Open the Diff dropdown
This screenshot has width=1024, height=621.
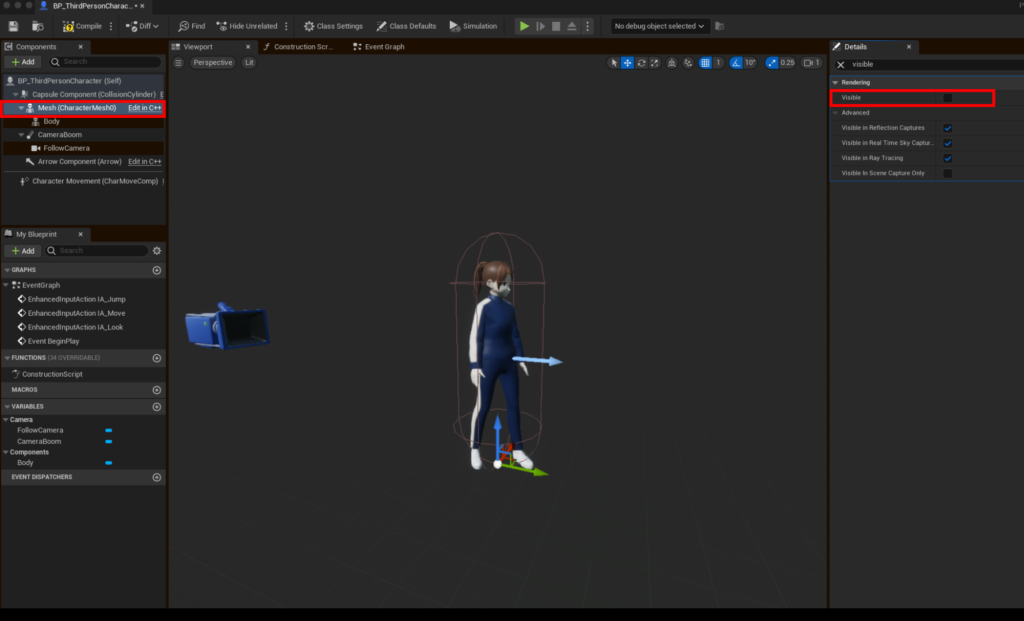(142, 26)
